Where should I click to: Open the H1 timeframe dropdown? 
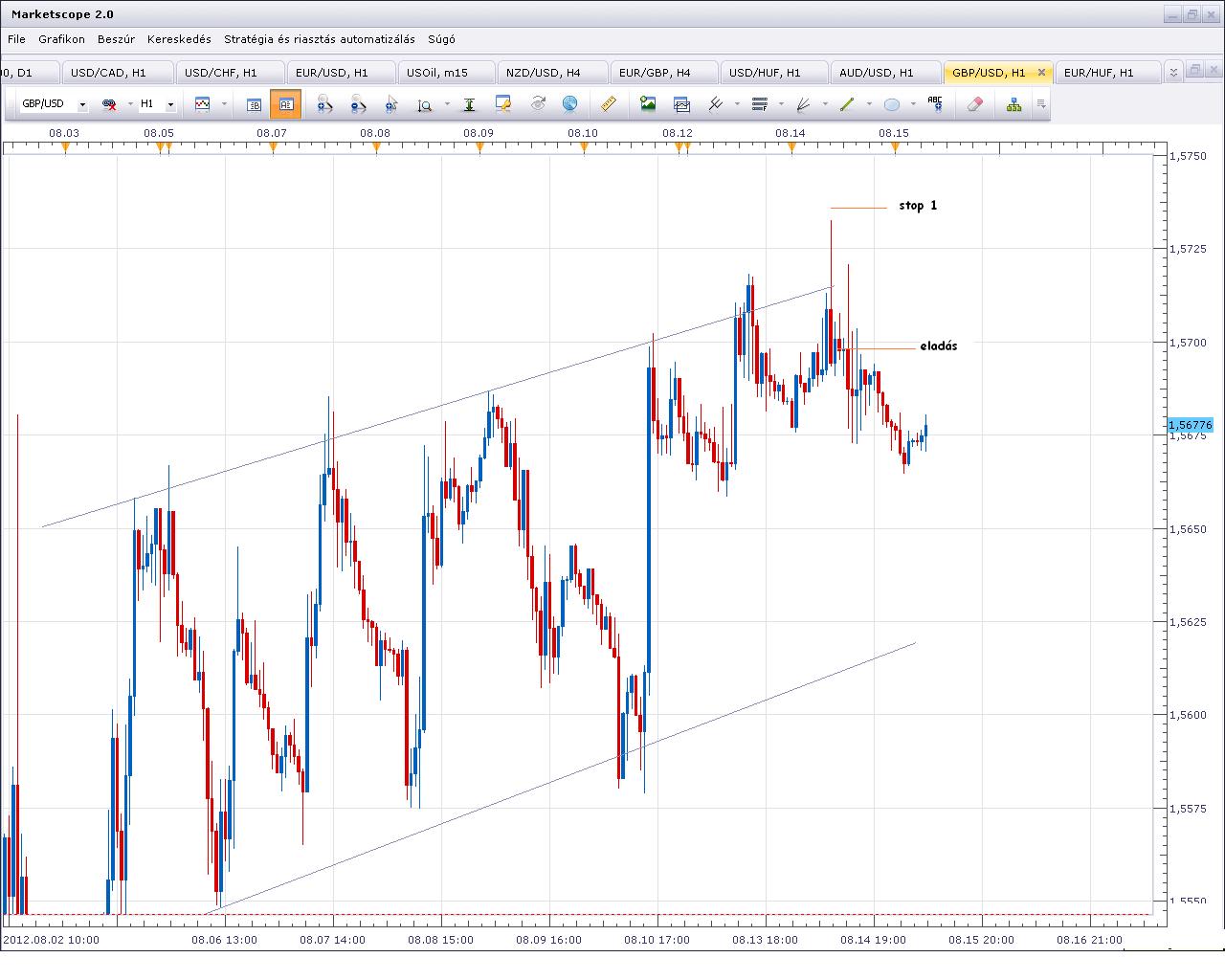click(170, 104)
